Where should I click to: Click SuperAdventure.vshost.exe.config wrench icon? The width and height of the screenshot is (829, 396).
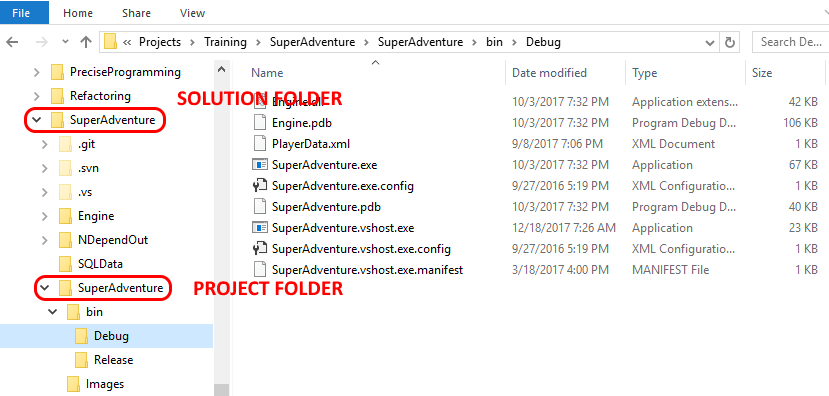pos(260,248)
